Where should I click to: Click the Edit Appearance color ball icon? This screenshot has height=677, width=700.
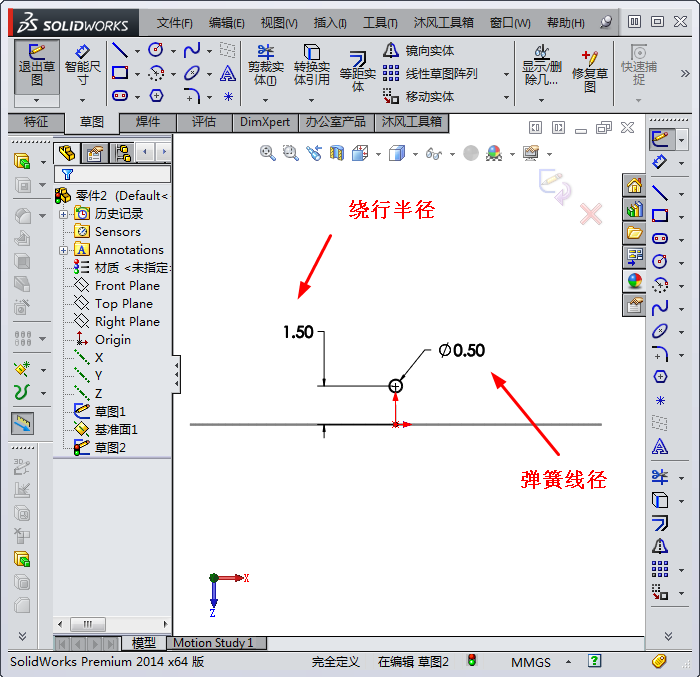(494, 153)
